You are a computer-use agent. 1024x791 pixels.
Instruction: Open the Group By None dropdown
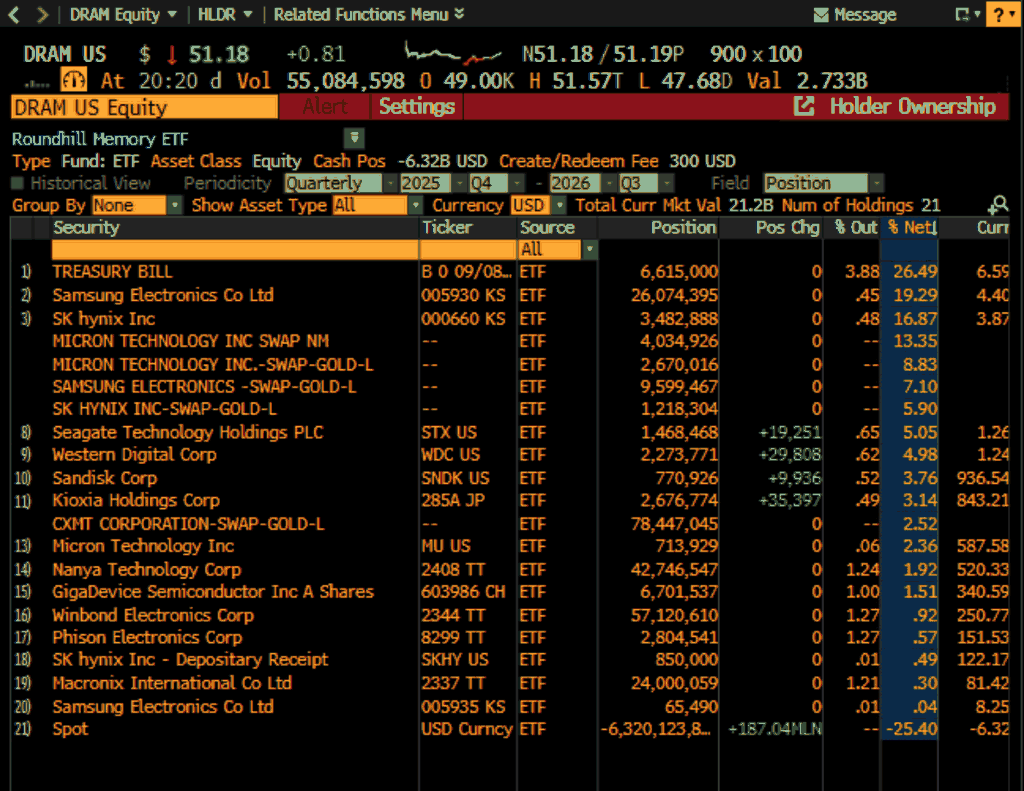[136, 205]
